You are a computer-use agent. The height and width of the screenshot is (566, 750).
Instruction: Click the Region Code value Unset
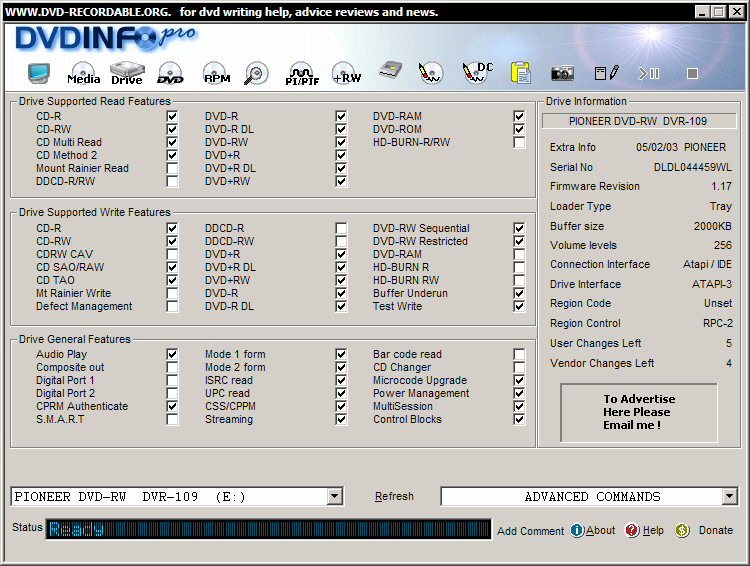tap(718, 303)
